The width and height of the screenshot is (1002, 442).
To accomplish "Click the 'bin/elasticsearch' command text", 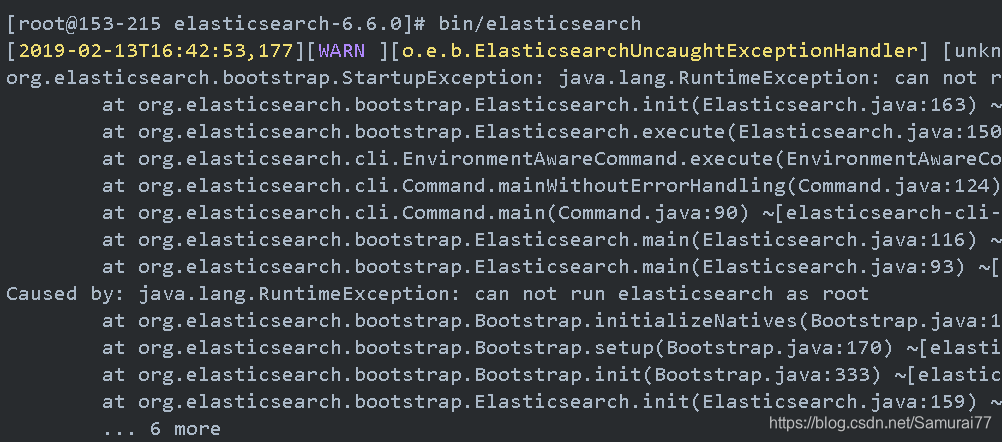I will pos(540,24).
